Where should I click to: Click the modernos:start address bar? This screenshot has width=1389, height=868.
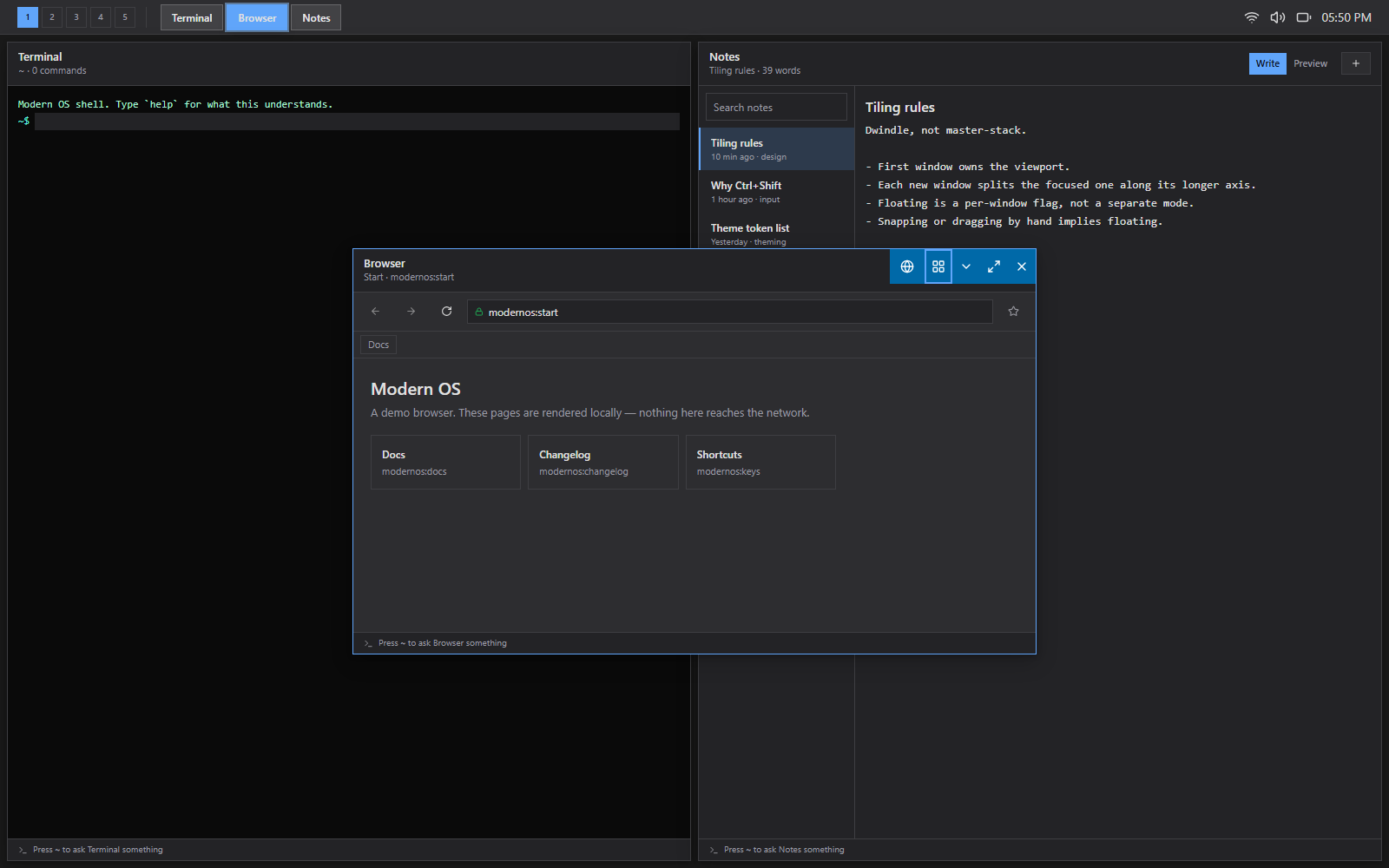pos(730,312)
